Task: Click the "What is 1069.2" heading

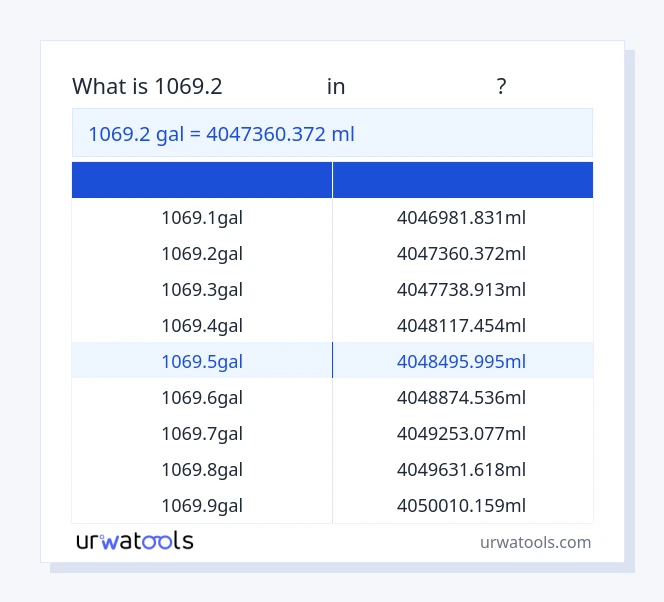Action: pos(147,86)
